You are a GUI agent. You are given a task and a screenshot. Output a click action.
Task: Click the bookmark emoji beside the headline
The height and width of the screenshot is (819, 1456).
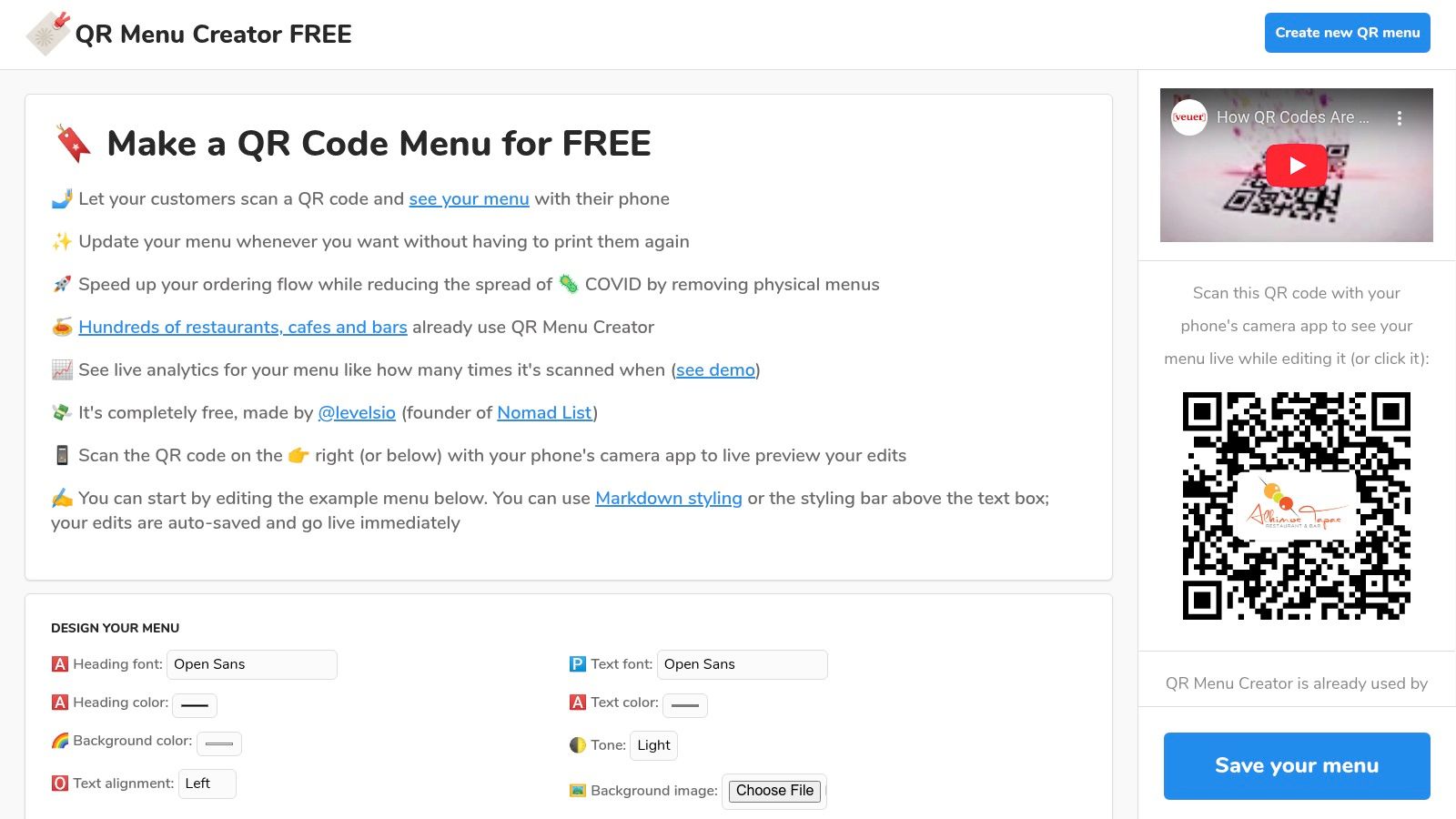(73, 144)
